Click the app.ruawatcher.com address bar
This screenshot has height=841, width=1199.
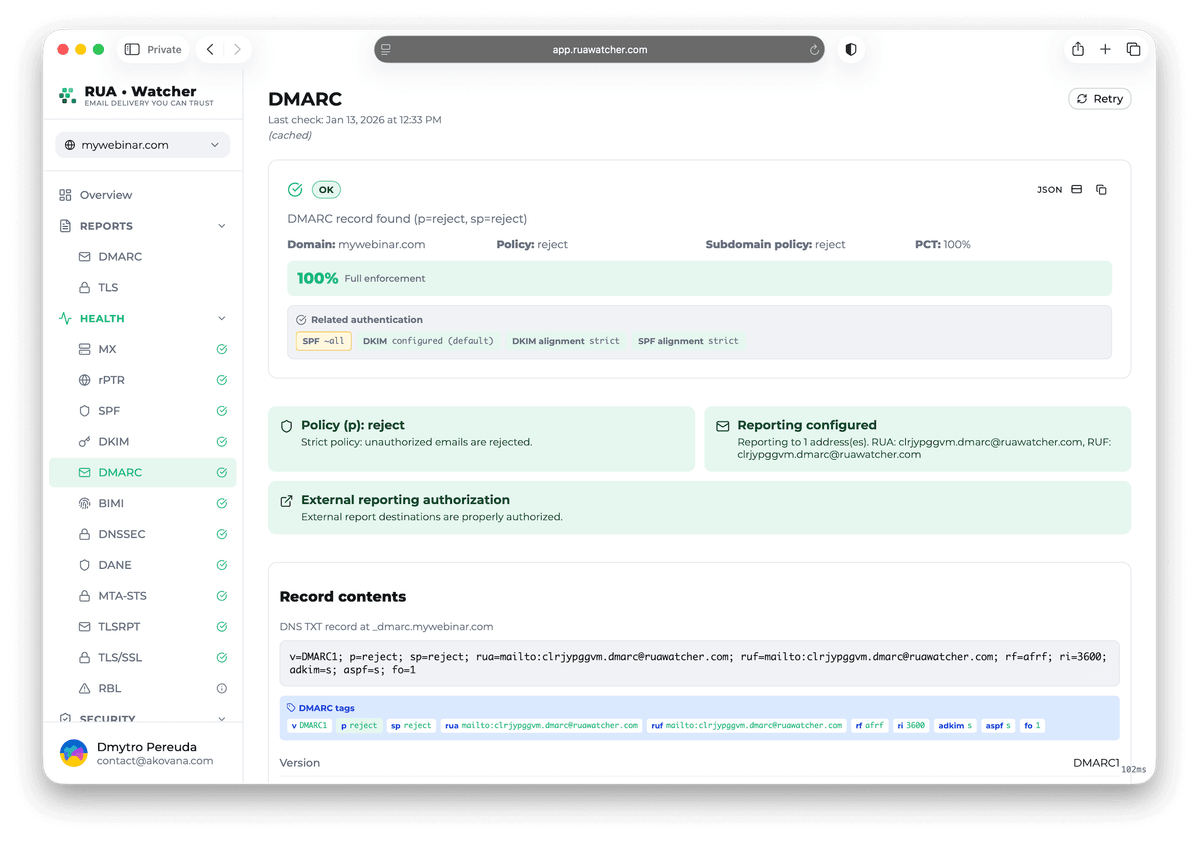click(599, 48)
